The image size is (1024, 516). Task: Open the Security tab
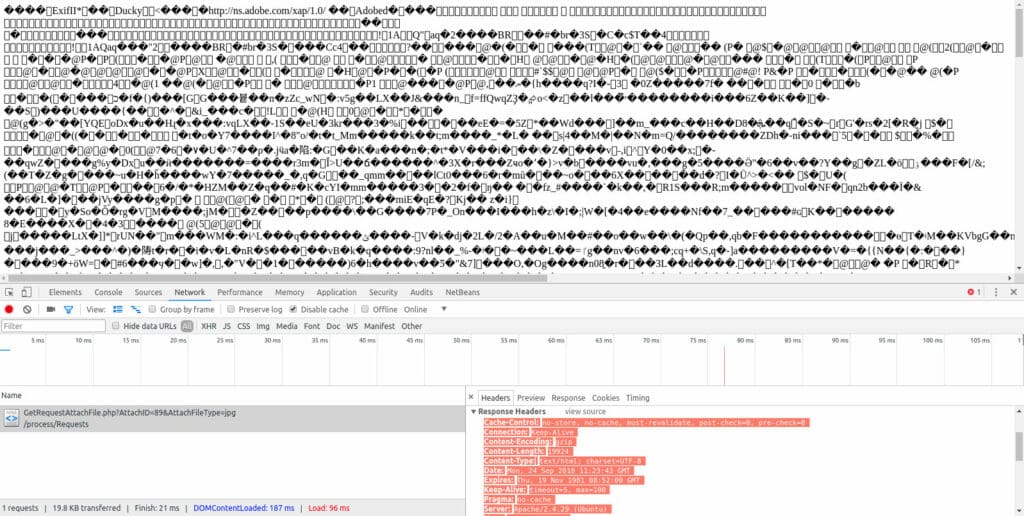(383, 292)
